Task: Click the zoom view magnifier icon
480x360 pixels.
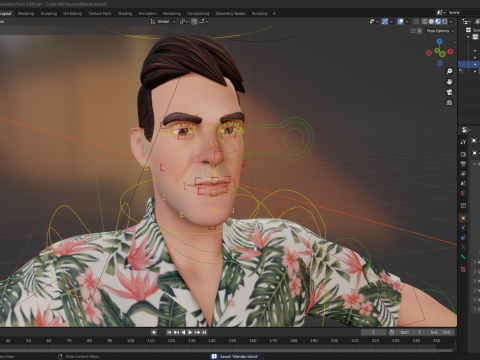Action: (449, 71)
